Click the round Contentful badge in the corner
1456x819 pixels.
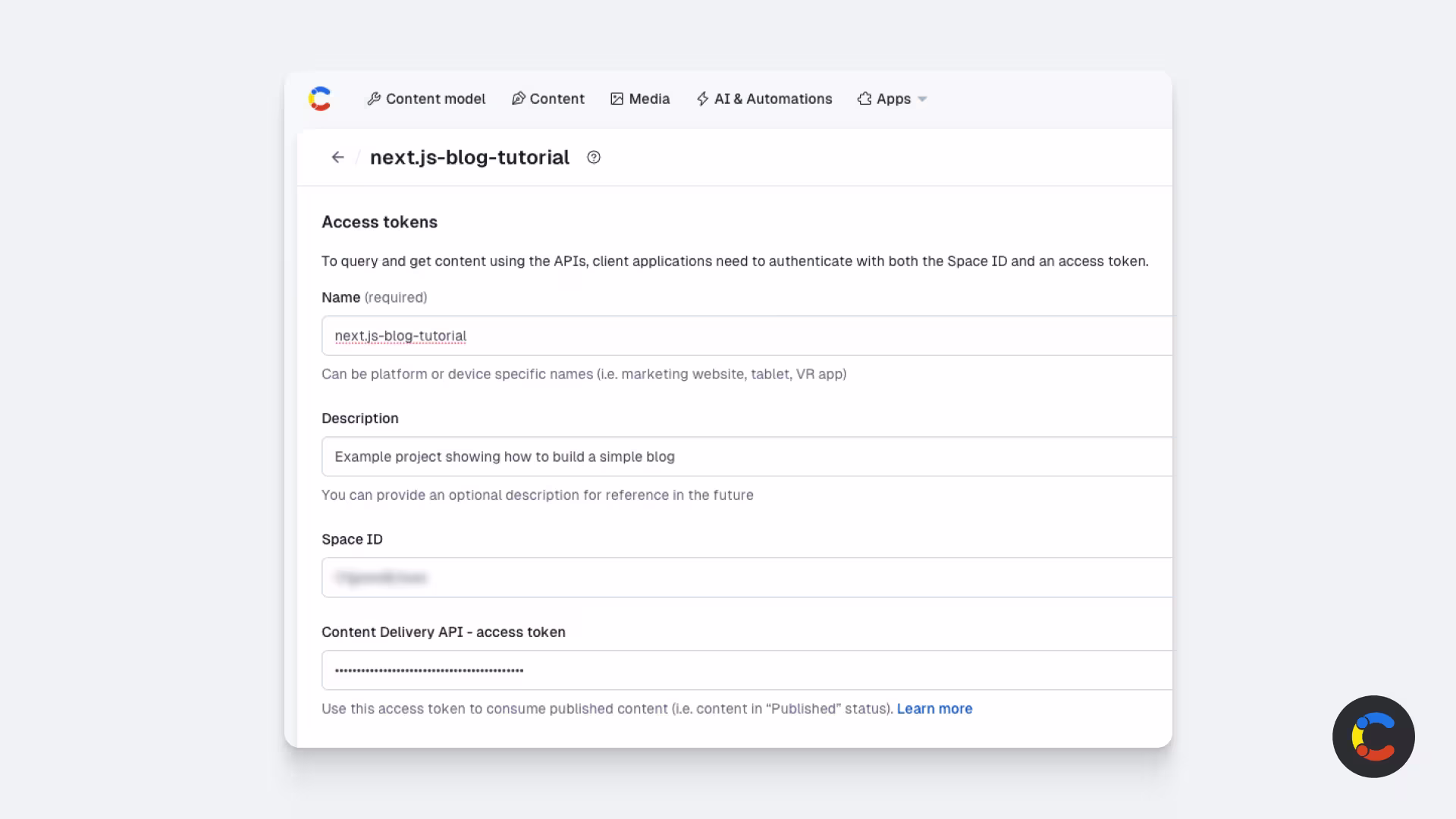click(1373, 736)
